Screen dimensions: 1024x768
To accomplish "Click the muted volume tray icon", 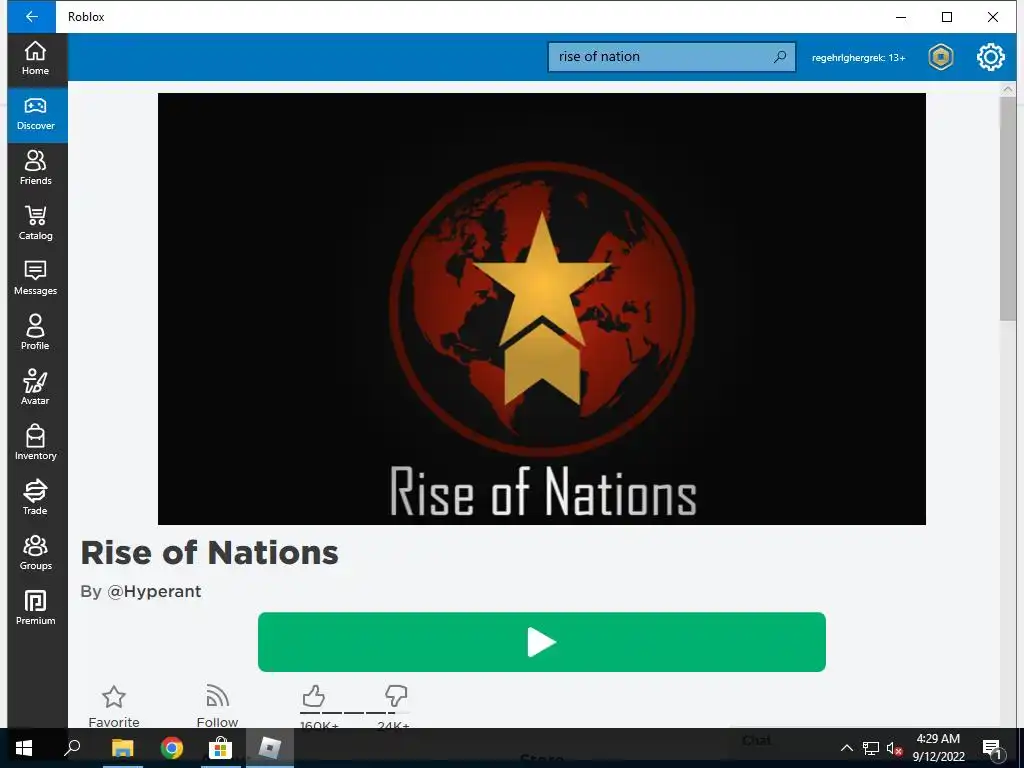I will tap(895, 748).
